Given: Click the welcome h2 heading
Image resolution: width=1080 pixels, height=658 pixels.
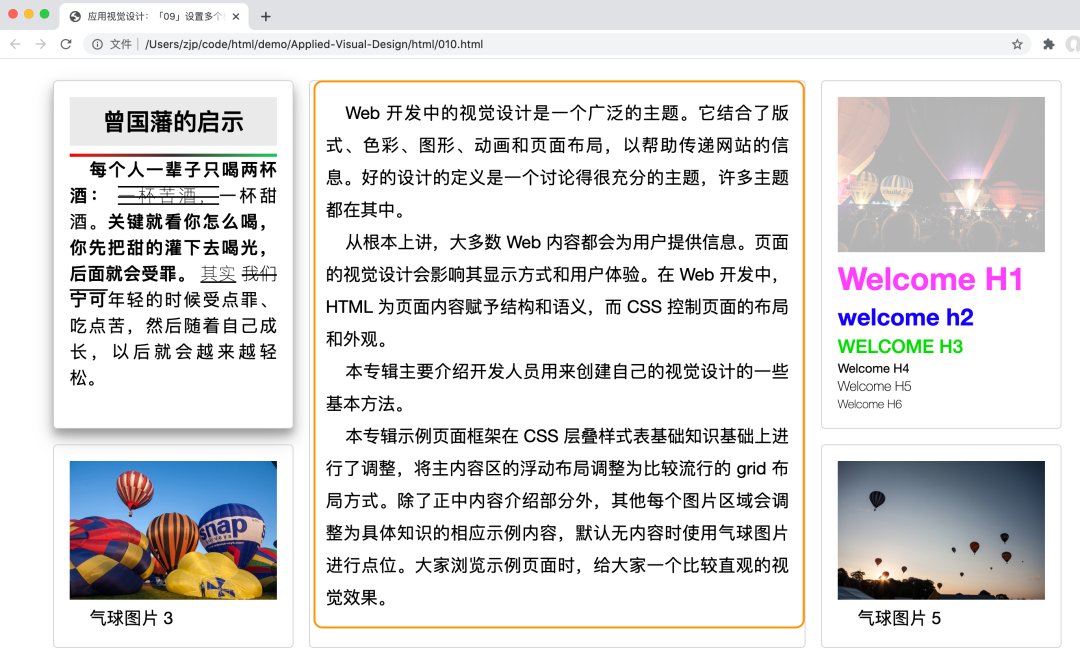Looking at the screenshot, I should click(x=906, y=317).
